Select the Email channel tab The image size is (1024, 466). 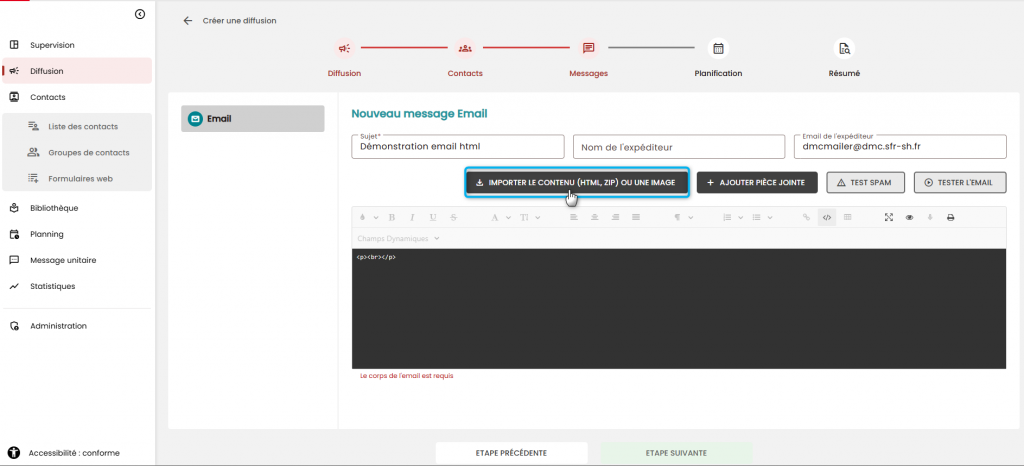coord(253,119)
